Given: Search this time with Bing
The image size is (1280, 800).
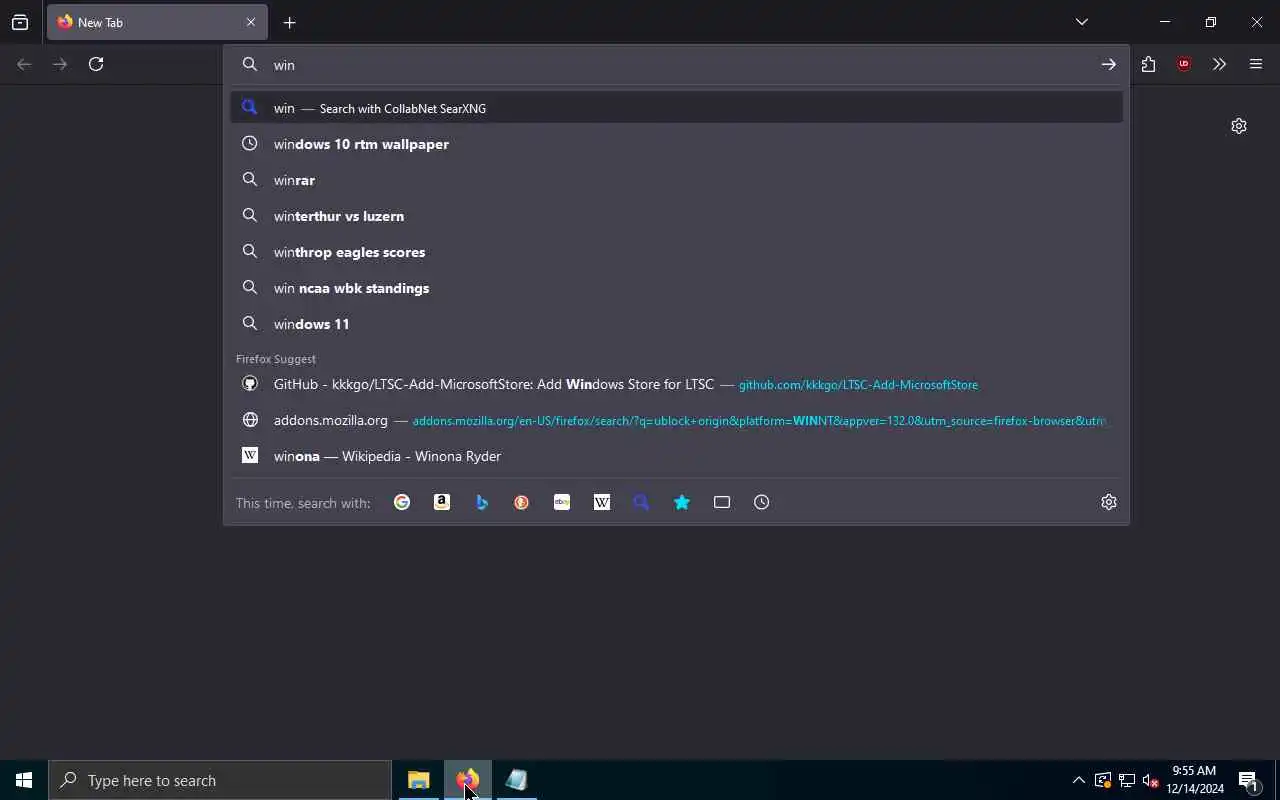Looking at the screenshot, I should pyautogui.click(x=482, y=502).
